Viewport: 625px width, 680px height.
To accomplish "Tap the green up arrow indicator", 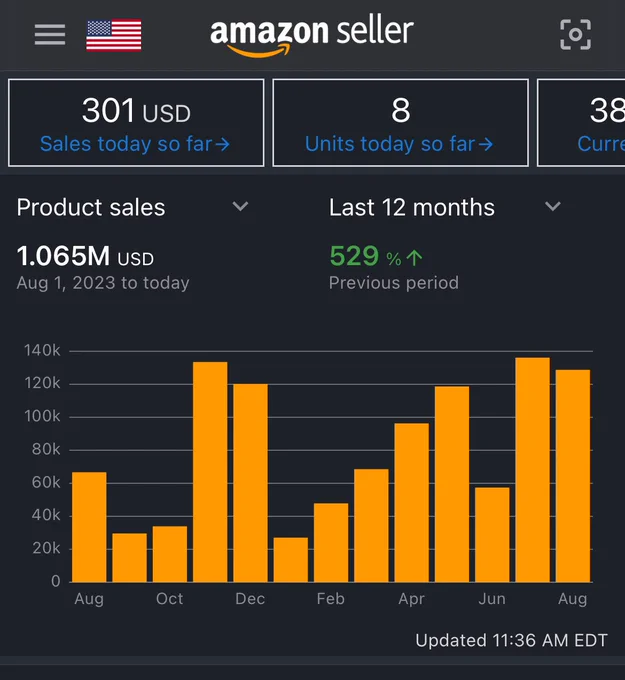I will 415,258.
